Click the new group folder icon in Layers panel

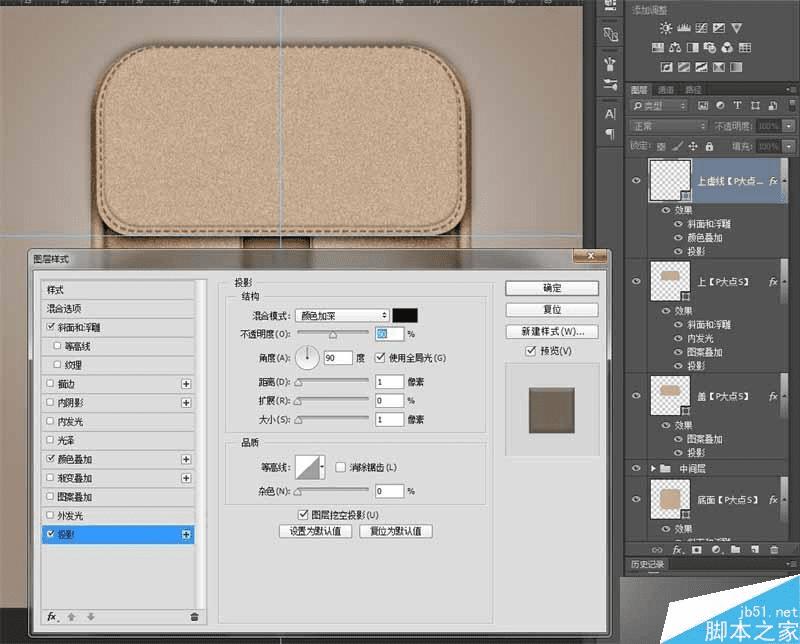[x=733, y=549]
